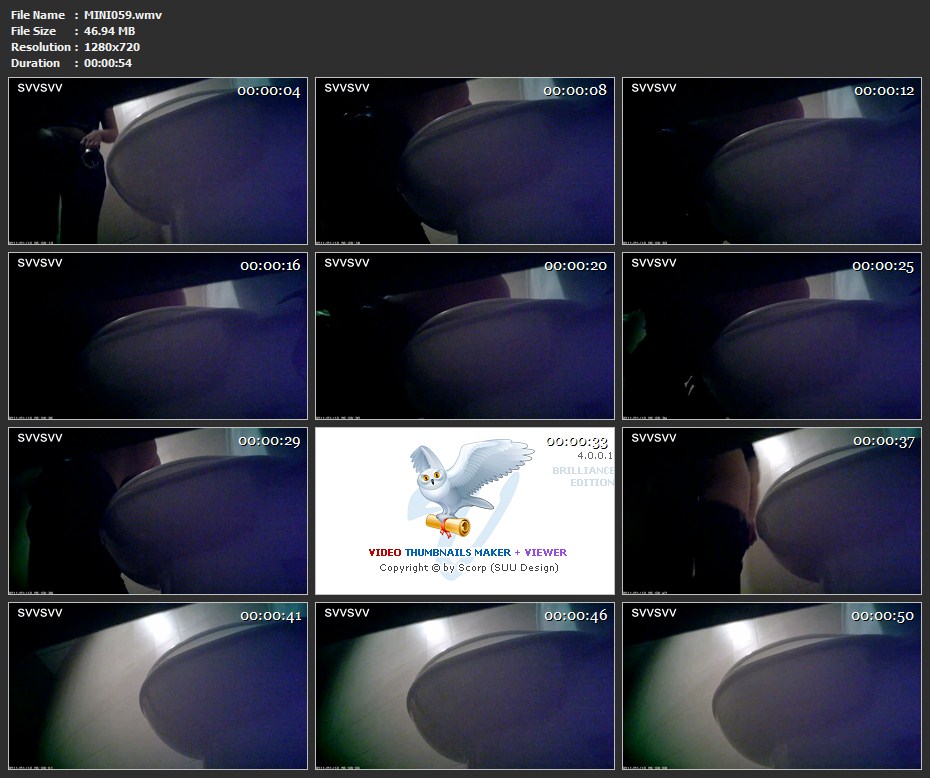Choose the thumbnail stamped 00:00:25
930x778 pixels.
(x=772, y=336)
